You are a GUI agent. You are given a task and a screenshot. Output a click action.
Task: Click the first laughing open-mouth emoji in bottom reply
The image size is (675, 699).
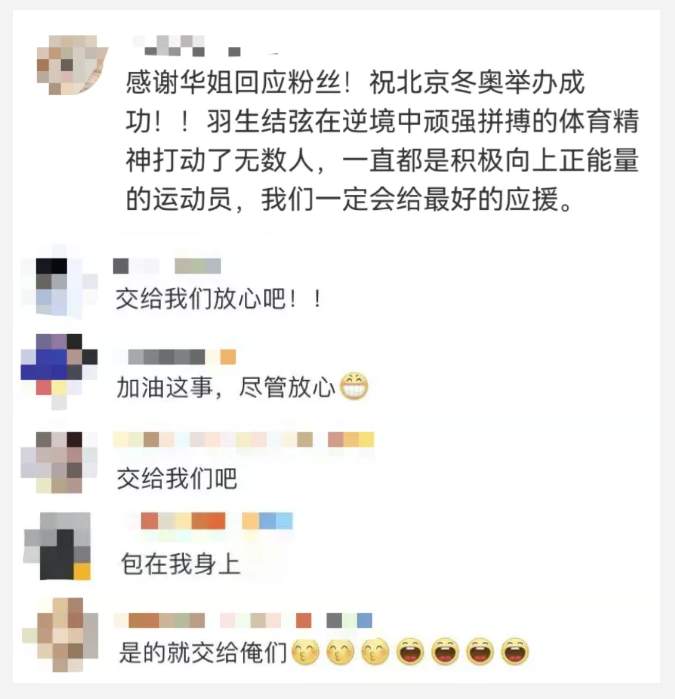(x=410, y=652)
